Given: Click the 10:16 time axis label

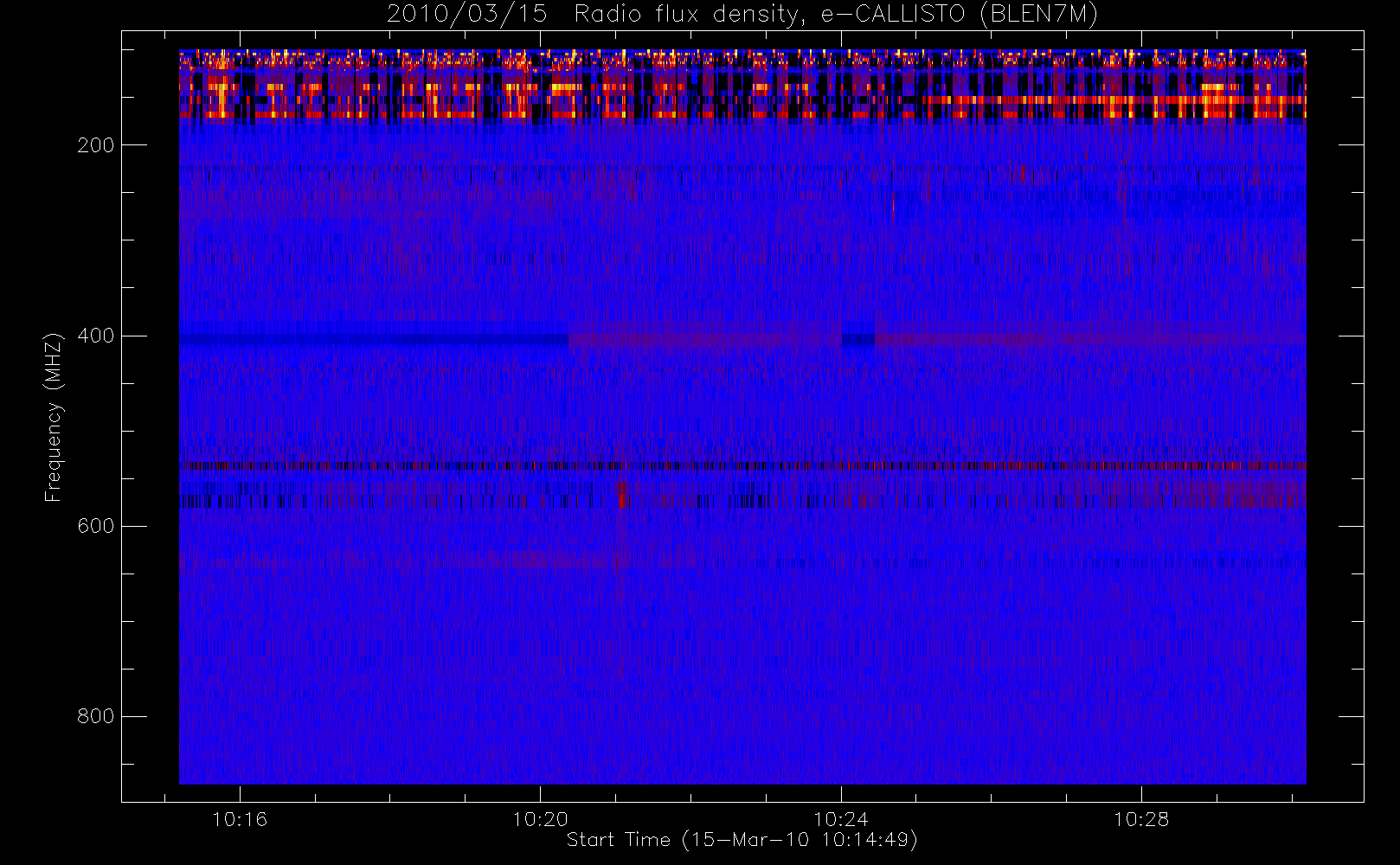Looking at the screenshot, I should [240, 819].
